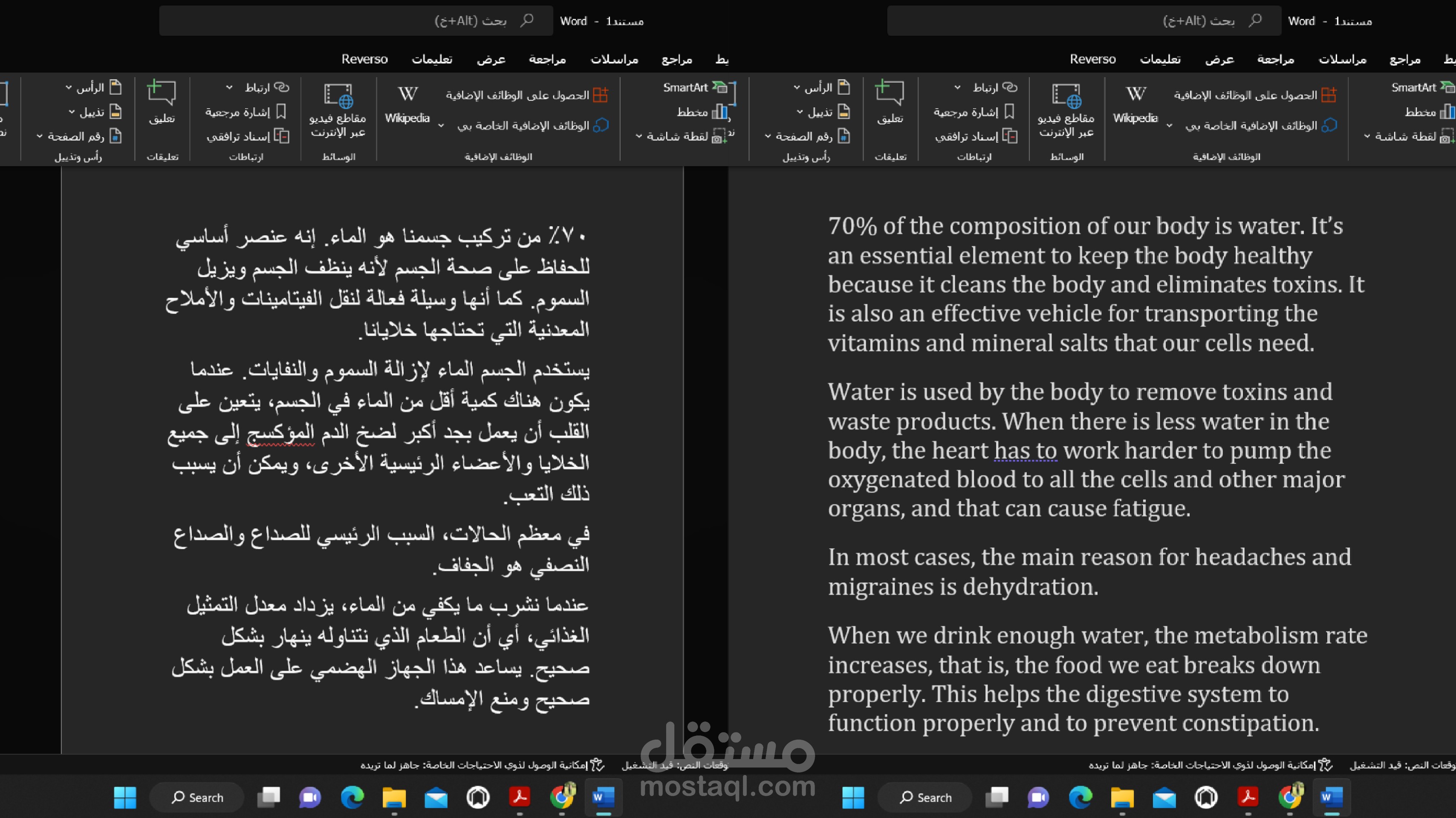Expand Header (الرأس) dropdown in left window

pyautogui.click(x=68, y=88)
